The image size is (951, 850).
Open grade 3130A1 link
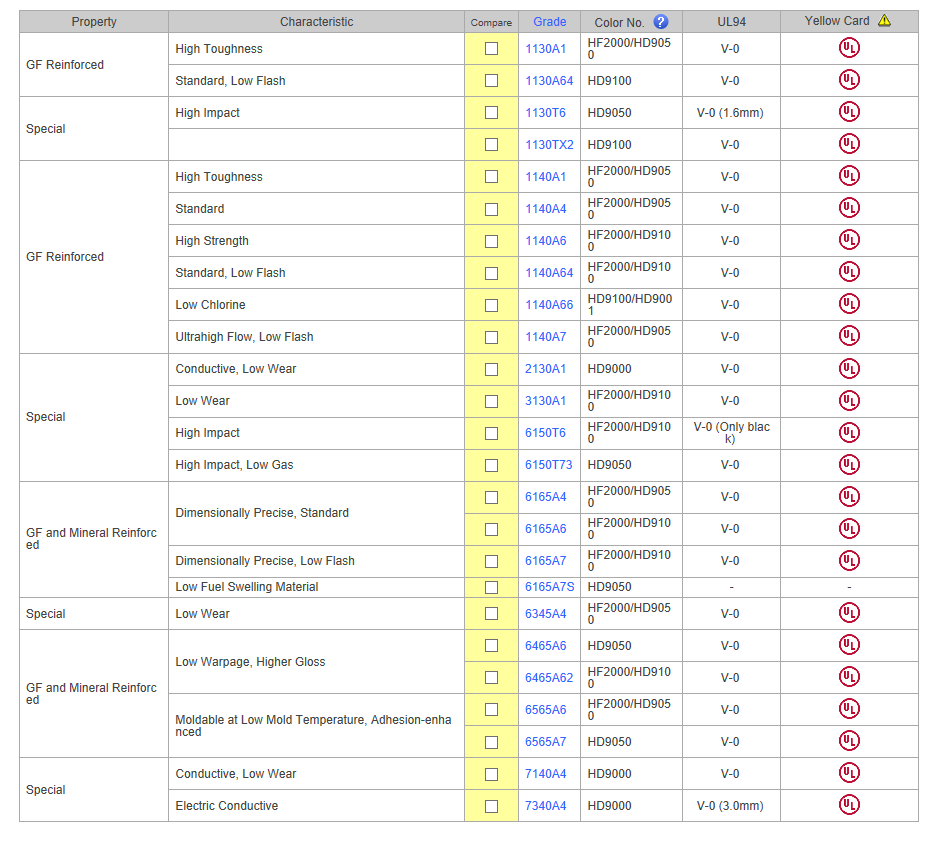[x=546, y=401]
